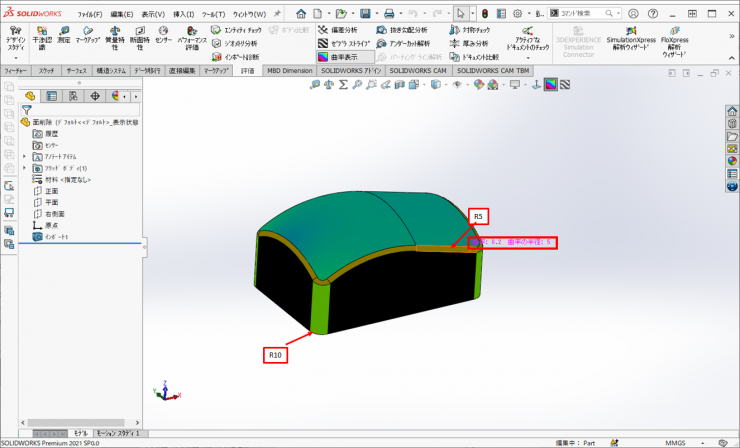Open the 挿入(I) menu
740x448 pixels.
(x=183, y=15)
